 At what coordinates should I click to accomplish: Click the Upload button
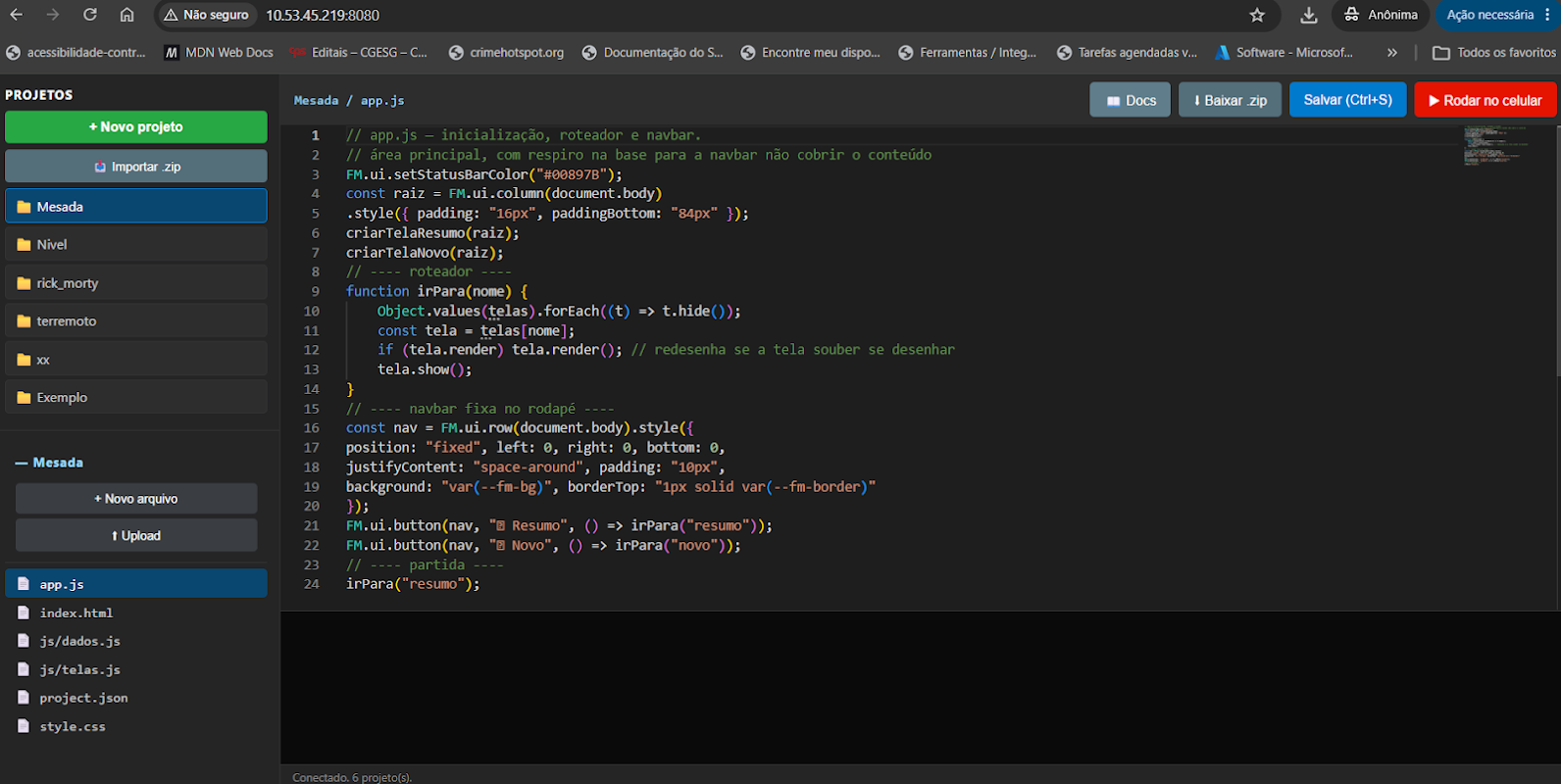[136, 535]
